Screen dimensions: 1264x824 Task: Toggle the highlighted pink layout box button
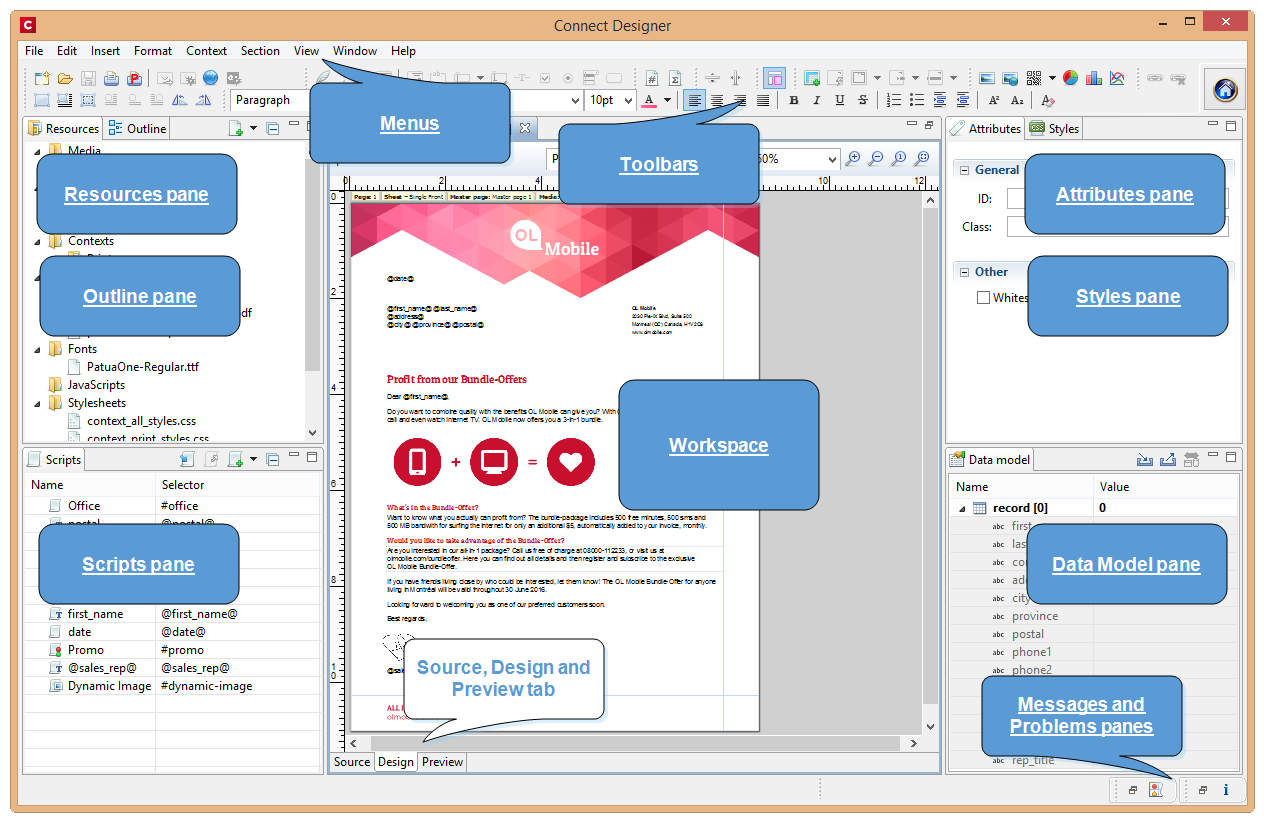pyautogui.click(x=774, y=78)
